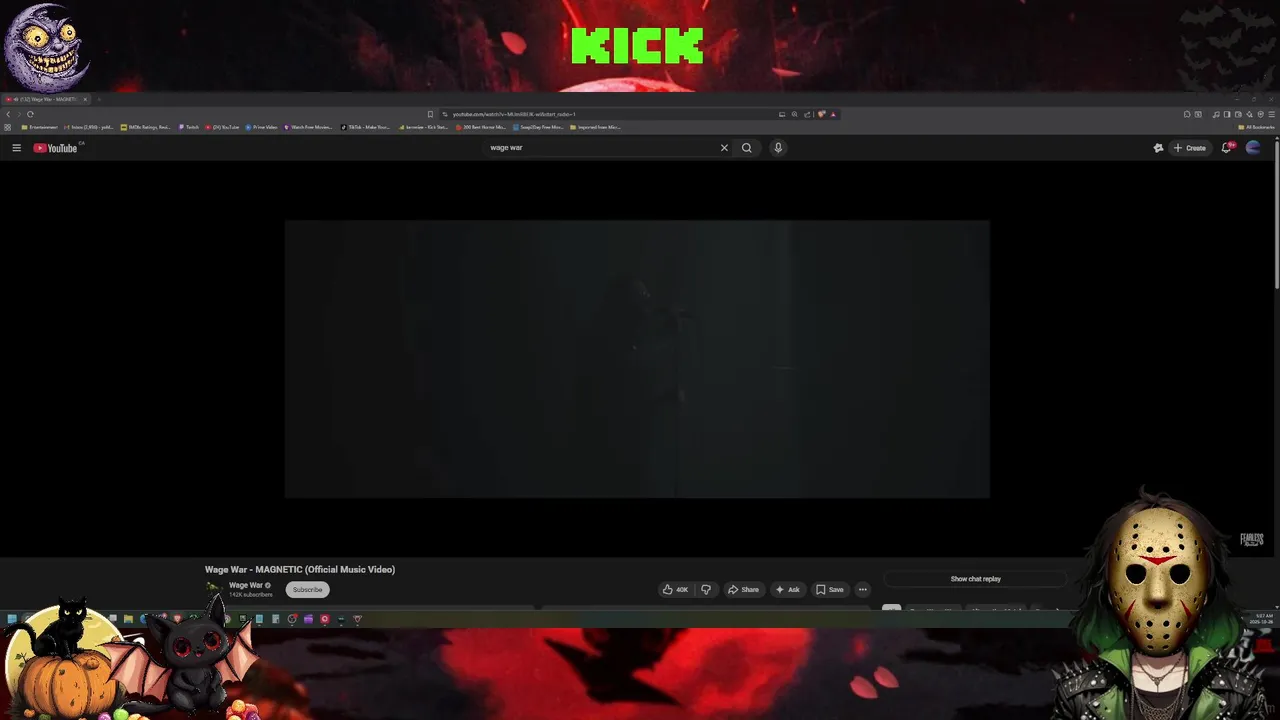Click the Brave rewards triangle icon
Screen dimensions: 1280x720
(833, 114)
